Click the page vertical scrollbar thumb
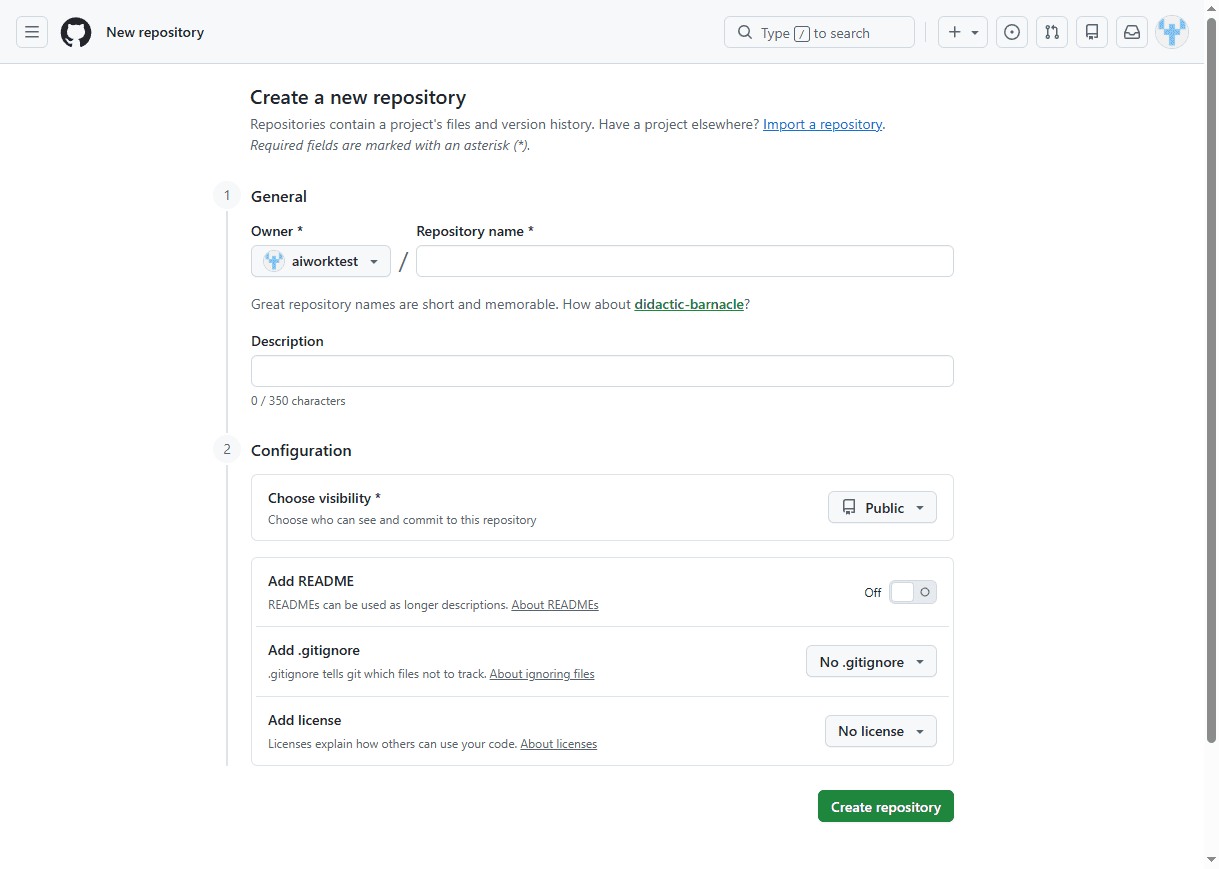This screenshot has height=869, width=1219. pos(1211,380)
